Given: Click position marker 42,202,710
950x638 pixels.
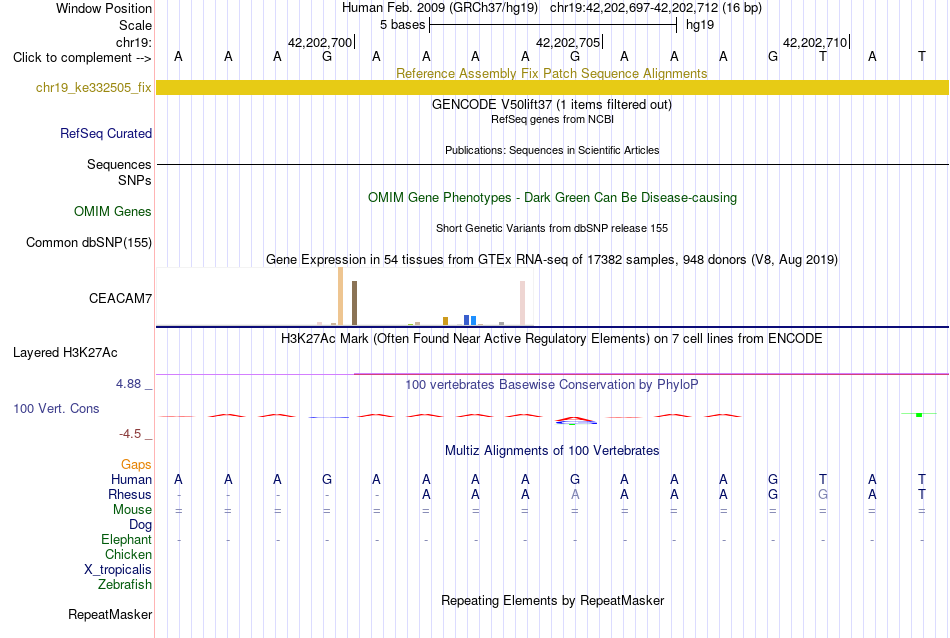Looking at the screenshot, I should [815, 42].
